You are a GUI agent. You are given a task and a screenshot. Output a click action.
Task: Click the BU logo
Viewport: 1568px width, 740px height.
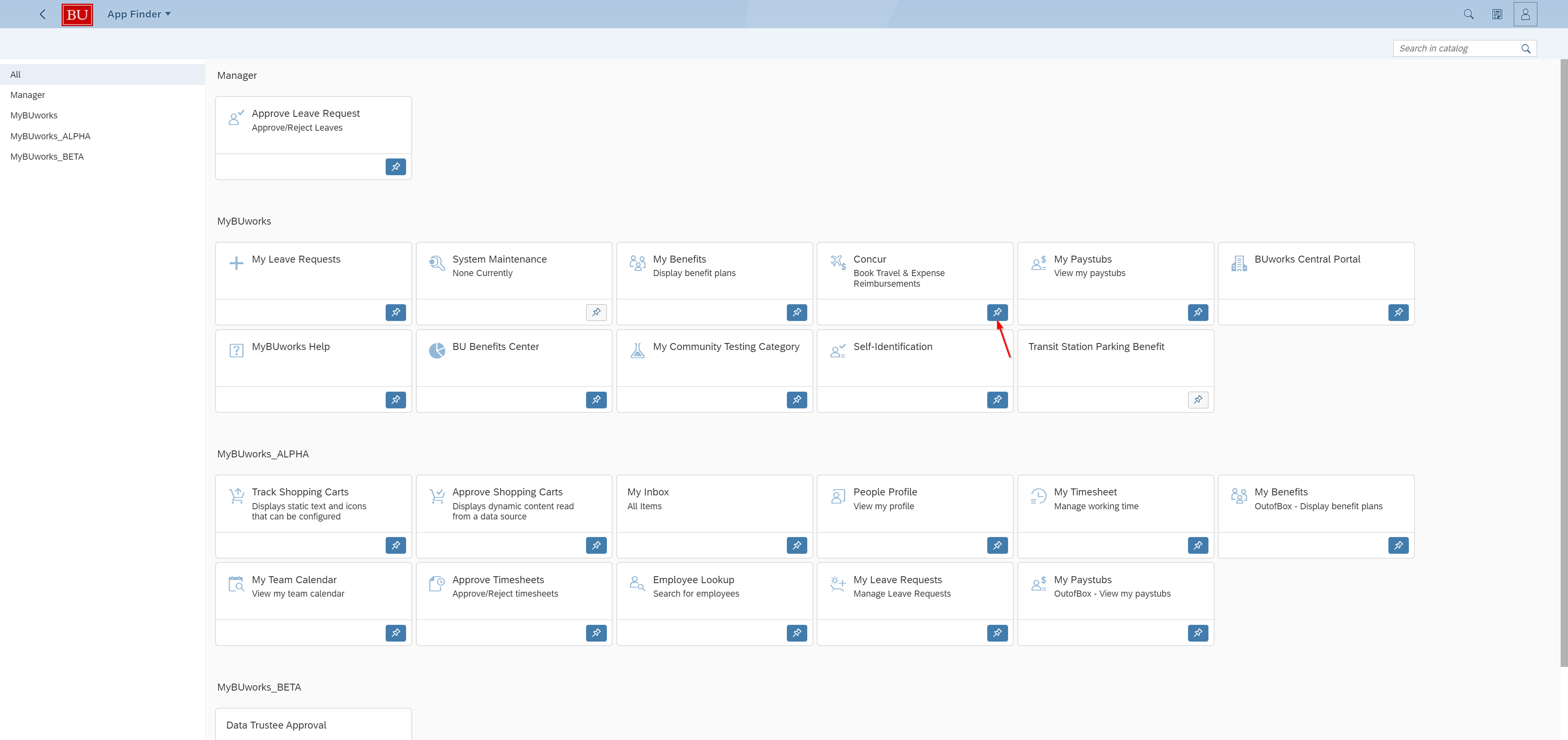coord(77,15)
